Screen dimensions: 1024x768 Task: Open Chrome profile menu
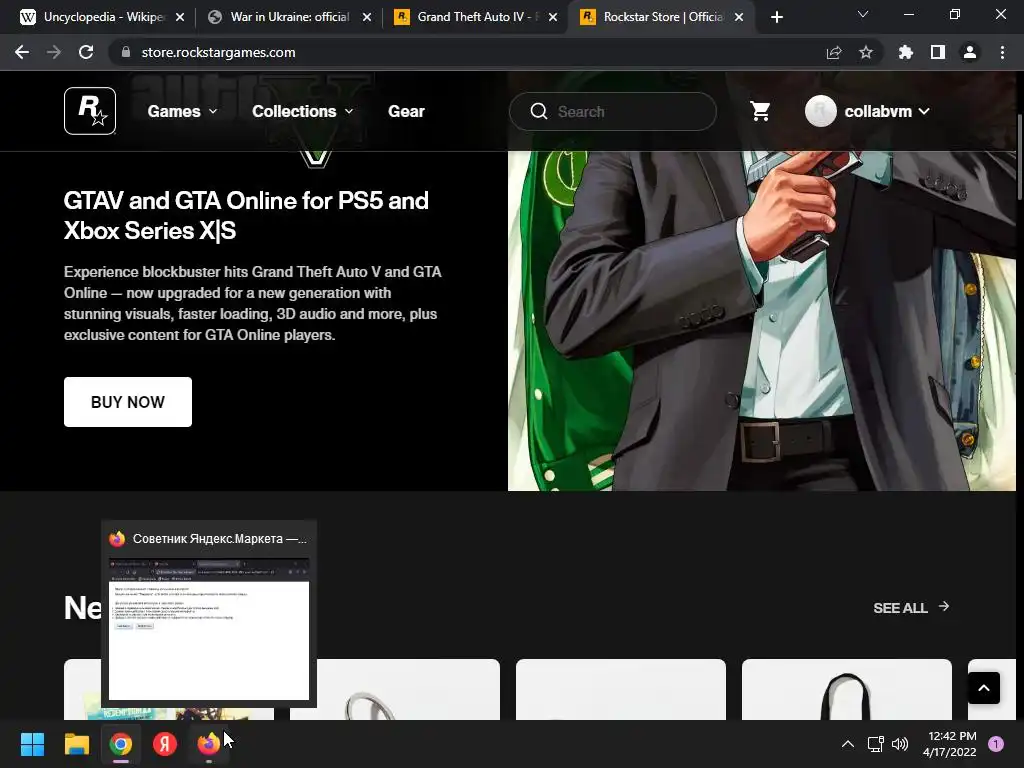point(970,52)
